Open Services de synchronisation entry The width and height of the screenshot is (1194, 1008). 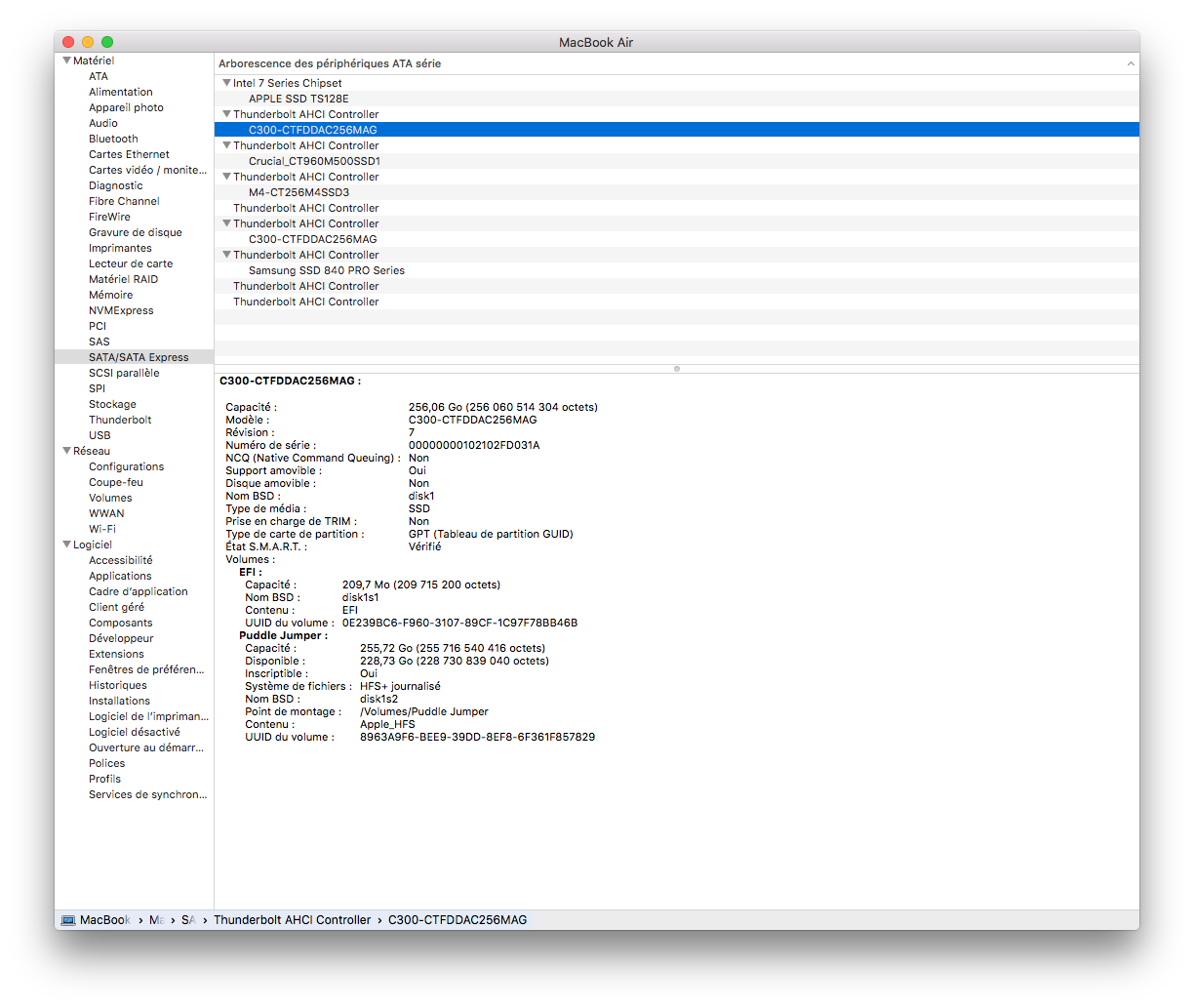point(148,794)
